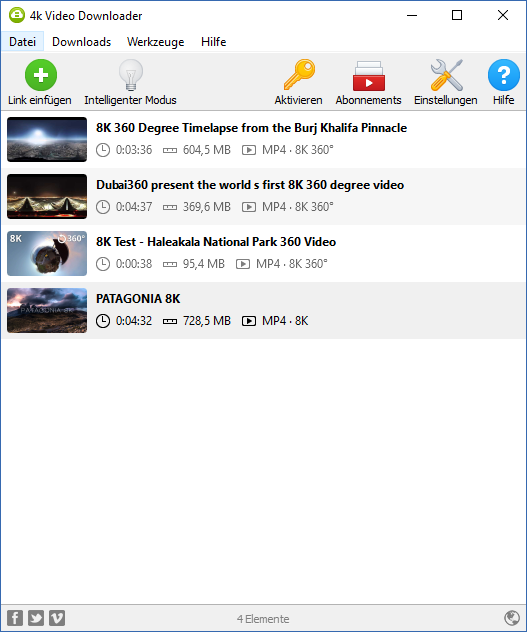The image size is (527, 632).
Task: Click format icon of Dubai360 video
Action: (x=249, y=207)
